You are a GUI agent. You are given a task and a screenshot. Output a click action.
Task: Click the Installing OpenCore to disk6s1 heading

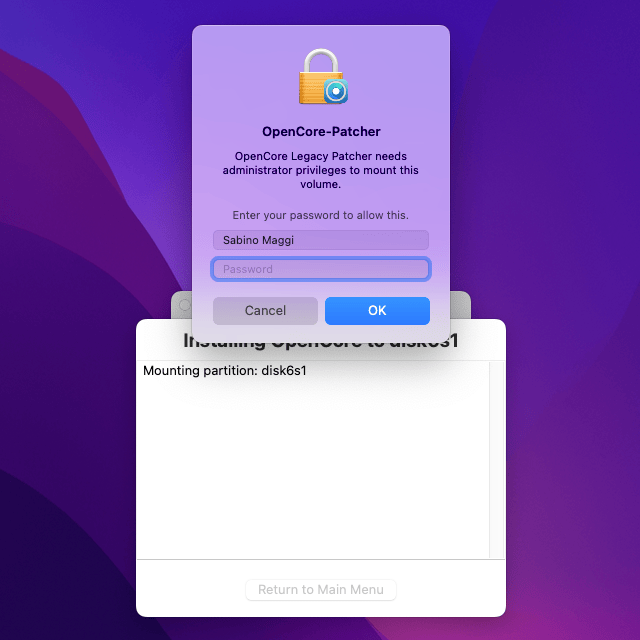point(321,342)
